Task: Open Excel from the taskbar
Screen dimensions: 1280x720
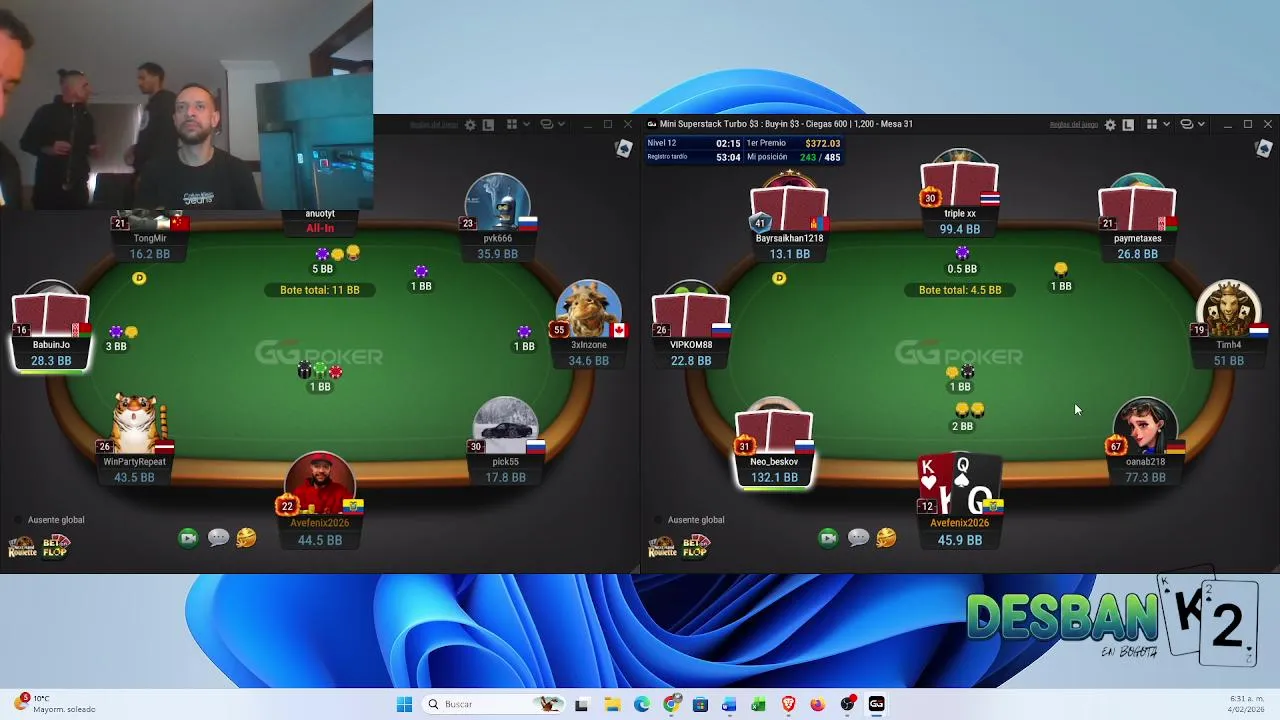Action: click(x=759, y=704)
